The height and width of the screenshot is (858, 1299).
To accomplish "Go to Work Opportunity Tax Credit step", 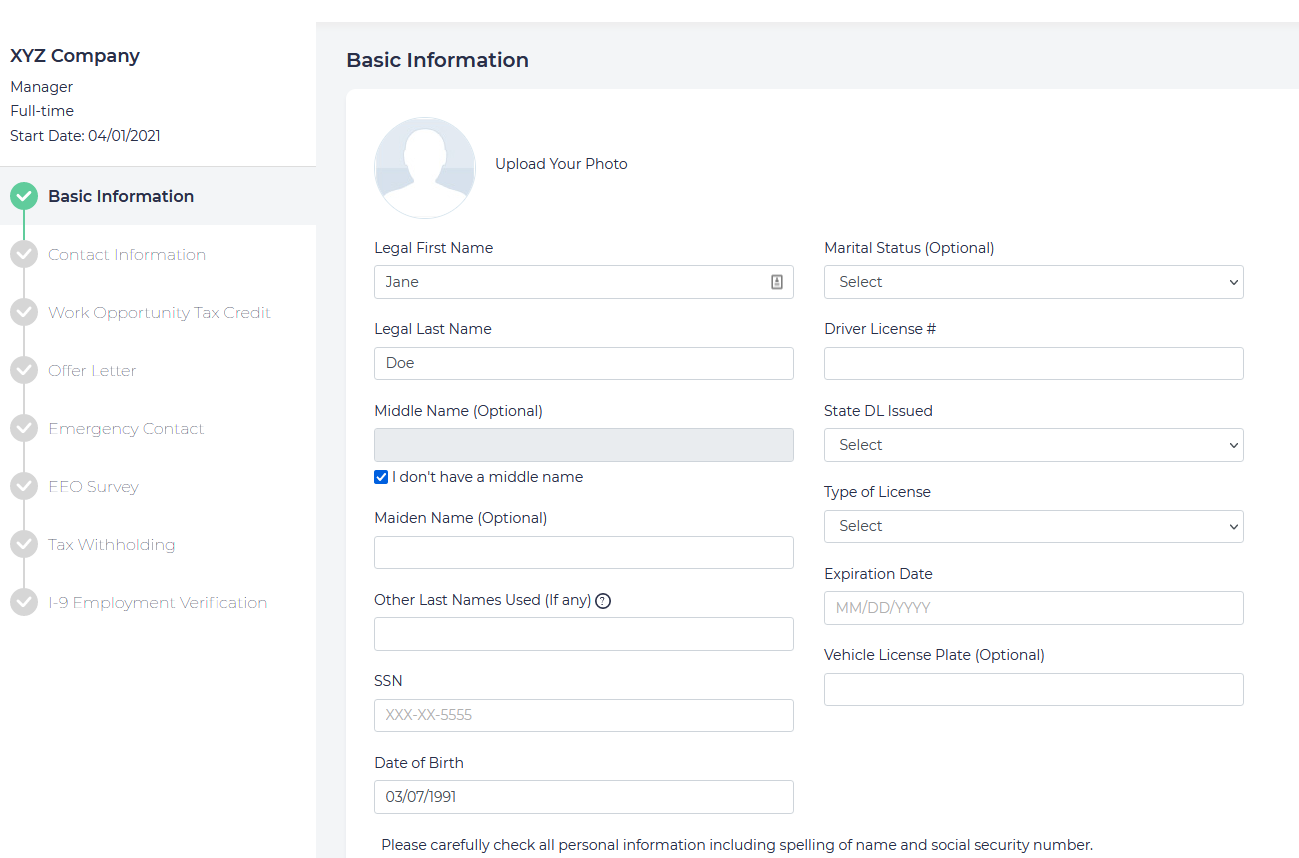I will (159, 312).
